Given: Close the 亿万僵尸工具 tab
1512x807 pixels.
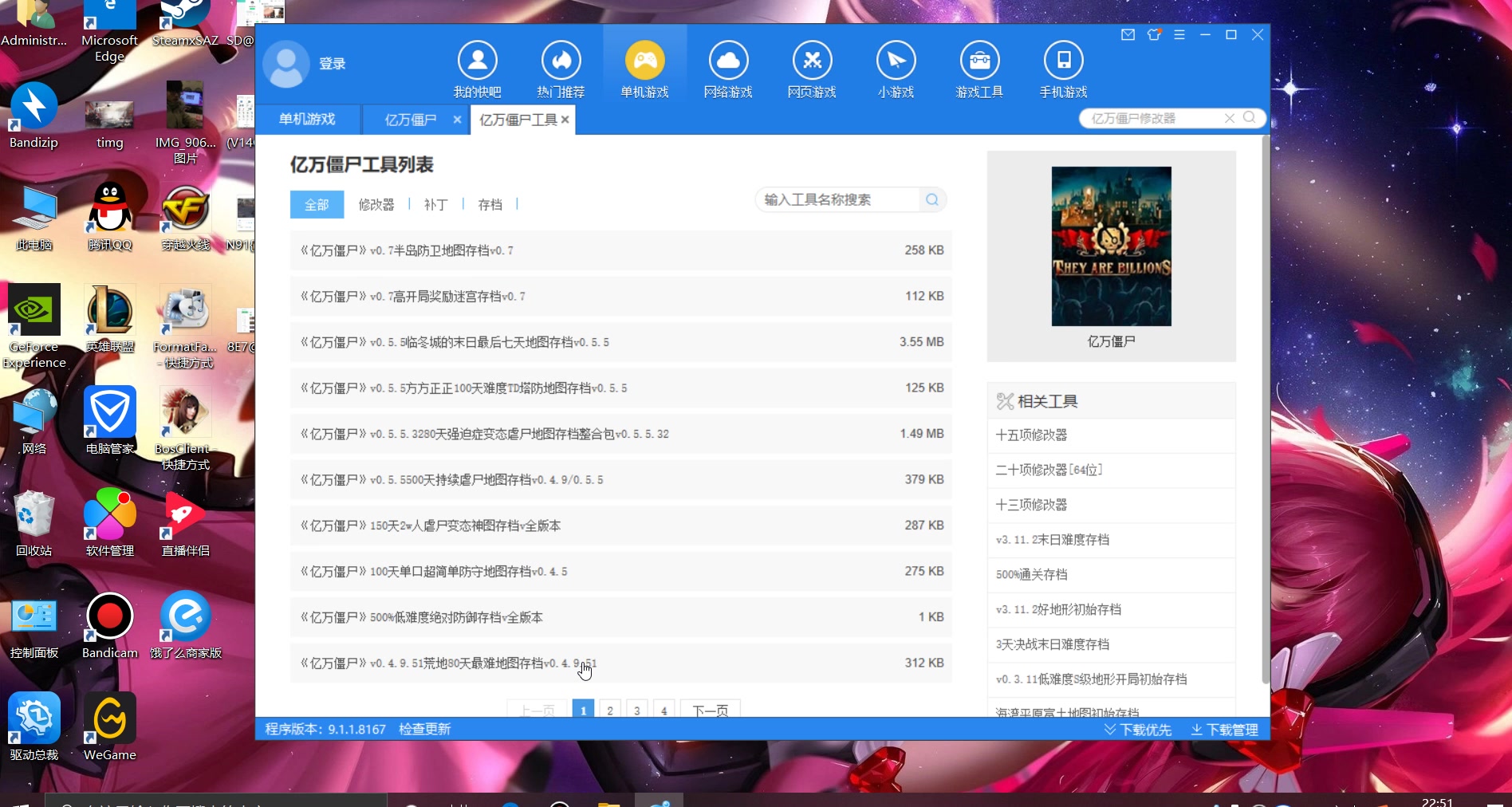Looking at the screenshot, I should [x=565, y=120].
